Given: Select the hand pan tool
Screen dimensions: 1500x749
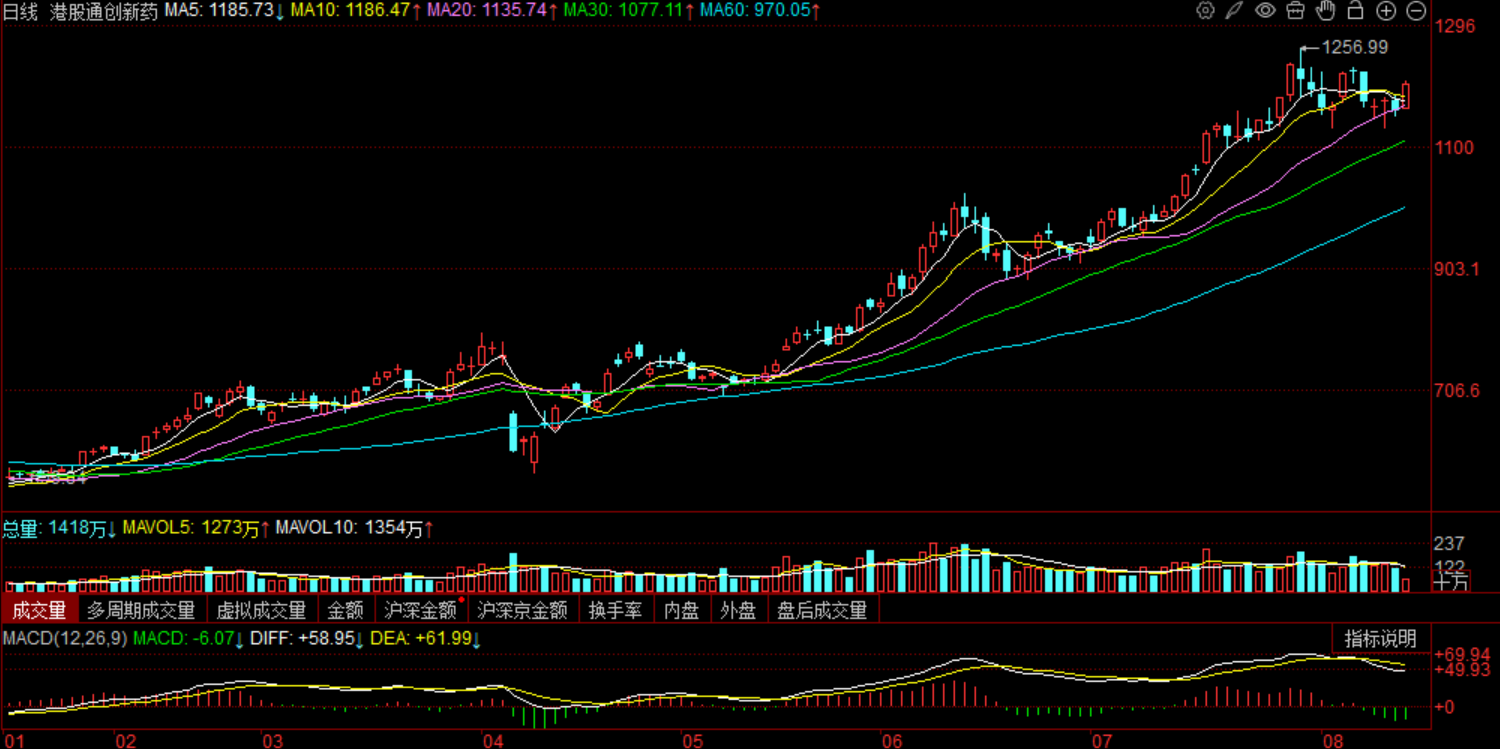Looking at the screenshot, I should click(1326, 11).
